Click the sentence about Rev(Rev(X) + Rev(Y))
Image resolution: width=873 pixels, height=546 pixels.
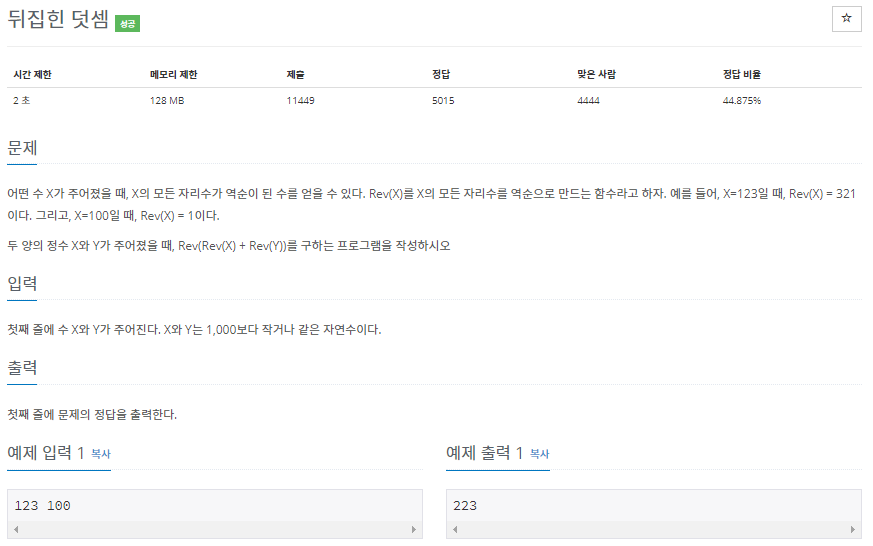[229, 245]
